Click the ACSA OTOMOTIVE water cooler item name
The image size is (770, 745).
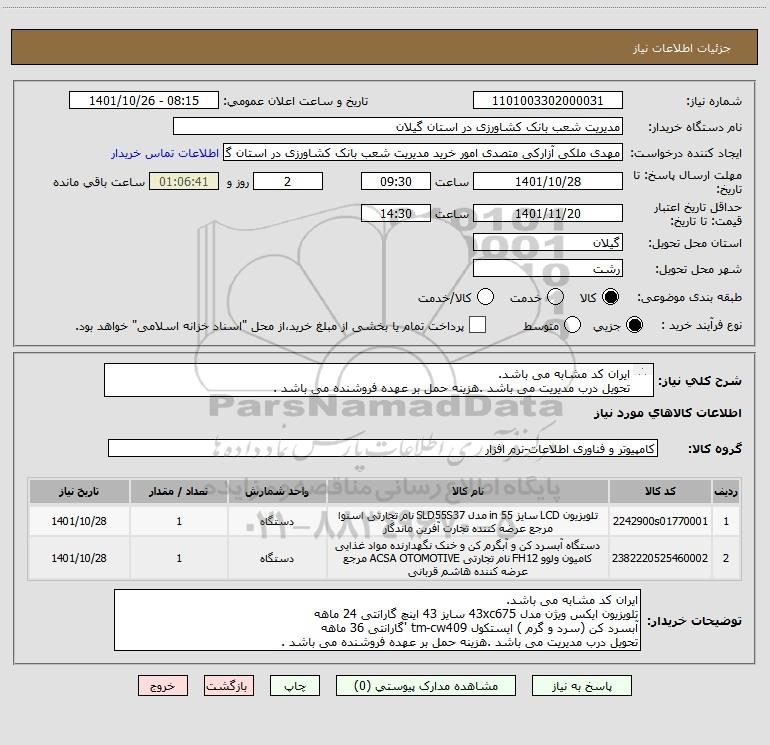[468, 558]
